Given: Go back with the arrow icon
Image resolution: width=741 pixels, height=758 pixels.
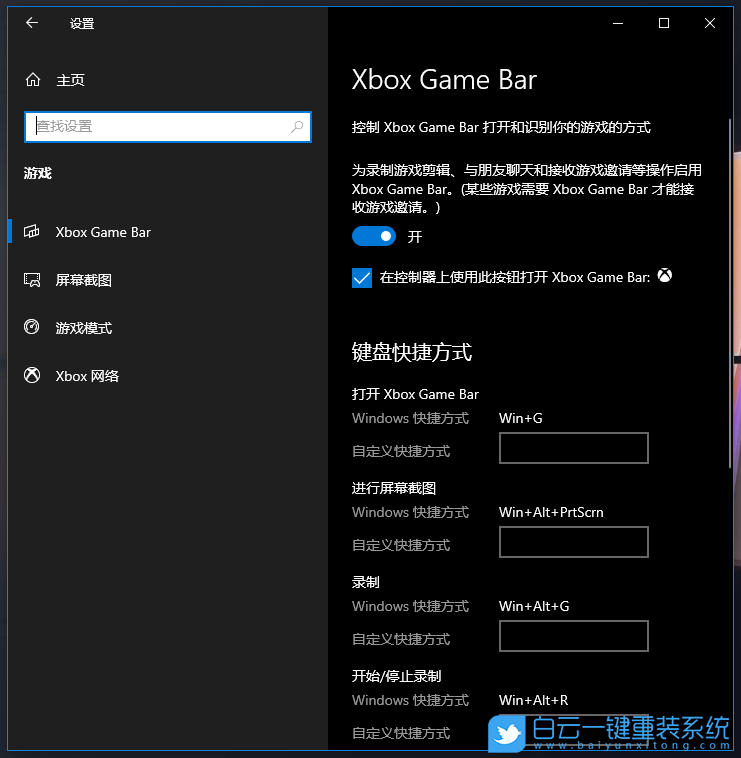Looking at the screenshot, I should pos(32,23).
